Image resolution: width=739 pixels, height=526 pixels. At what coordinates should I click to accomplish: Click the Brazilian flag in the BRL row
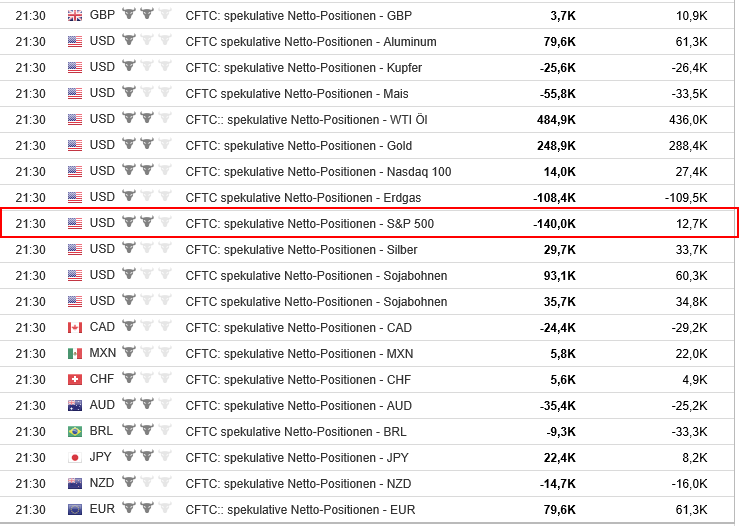pyautogui.click(x=75, y=431)
